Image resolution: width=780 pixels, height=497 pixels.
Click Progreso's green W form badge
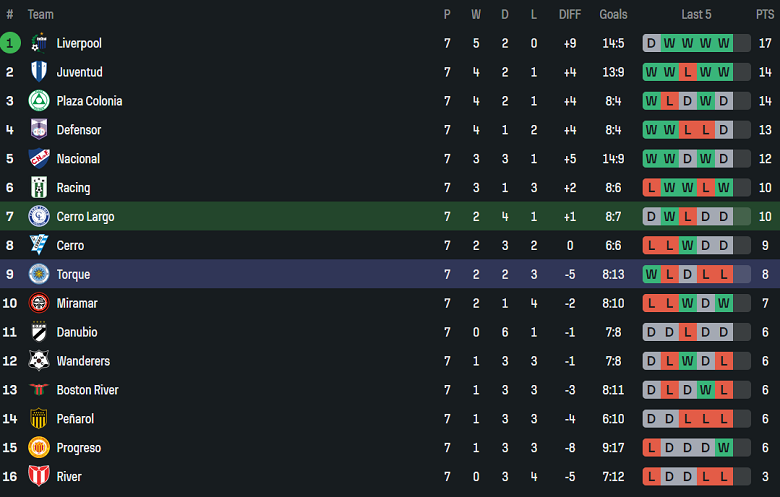tap(724, 448)
